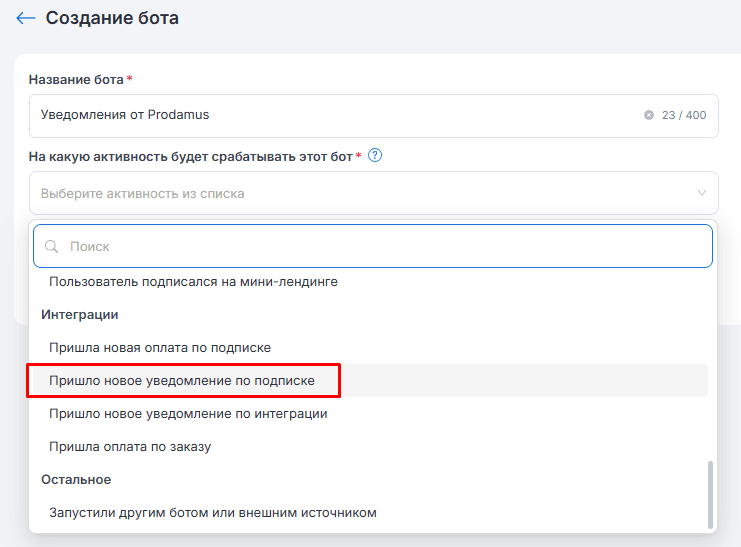Open the help question mark icon

[375, 156]
